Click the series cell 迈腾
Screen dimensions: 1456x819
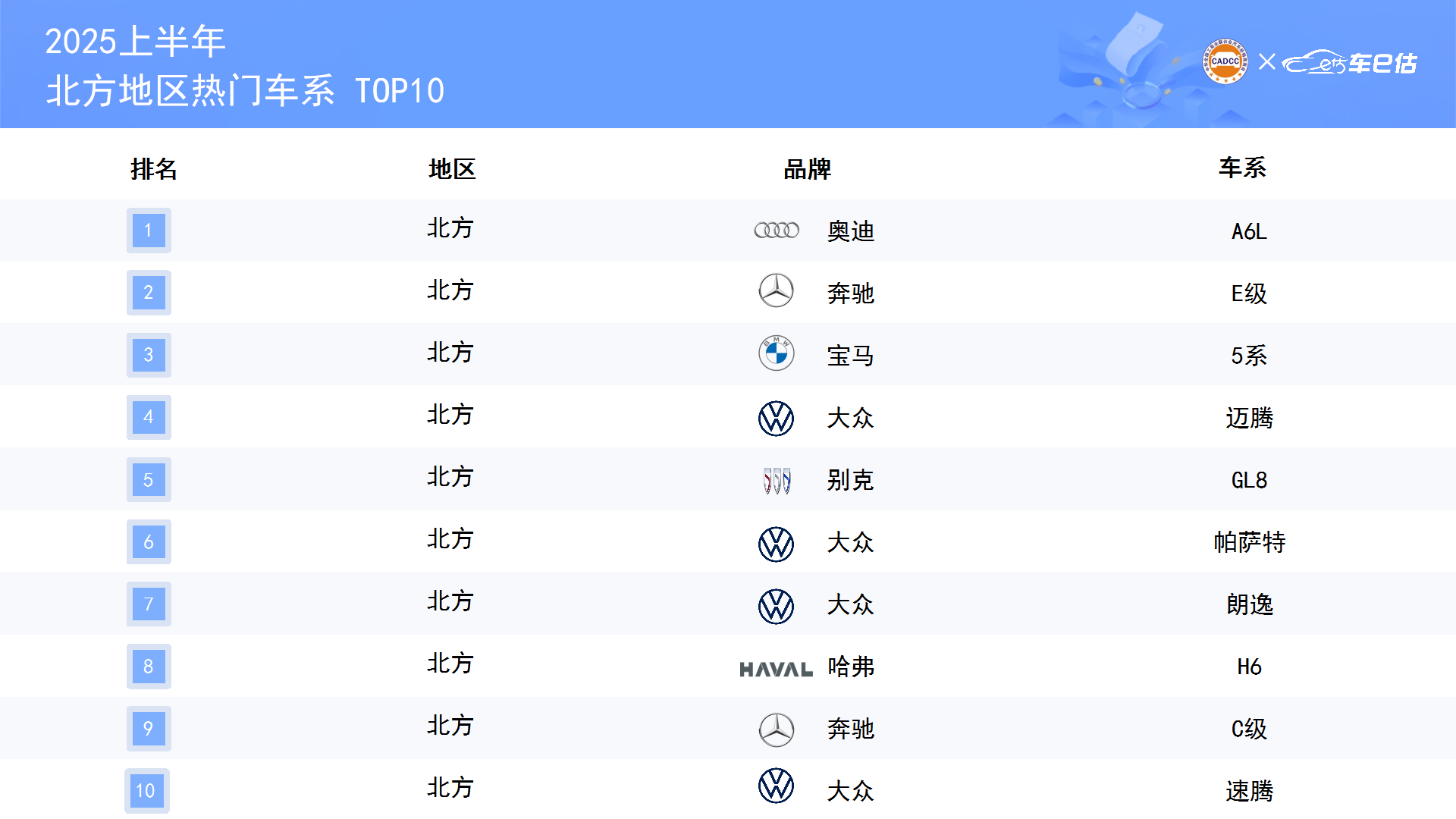point(1250,418)
